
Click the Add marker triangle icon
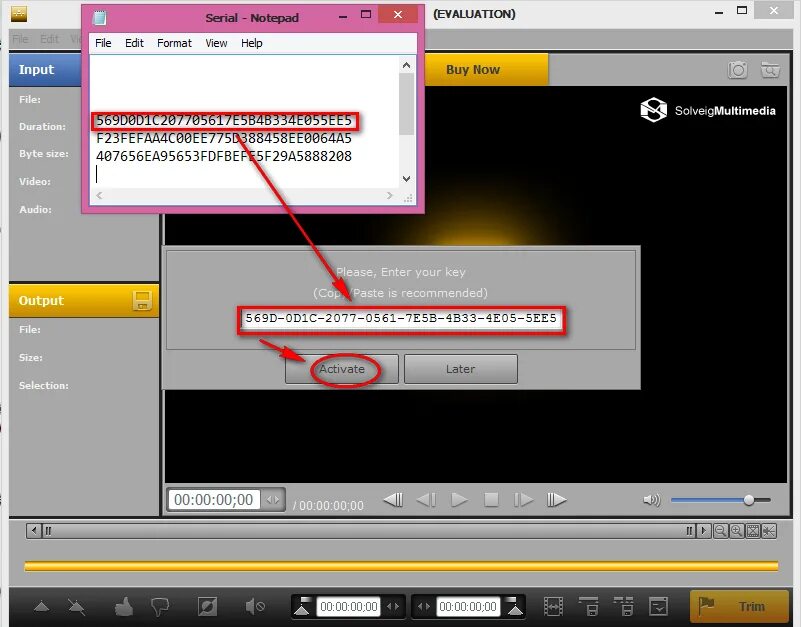click(41, 607)
